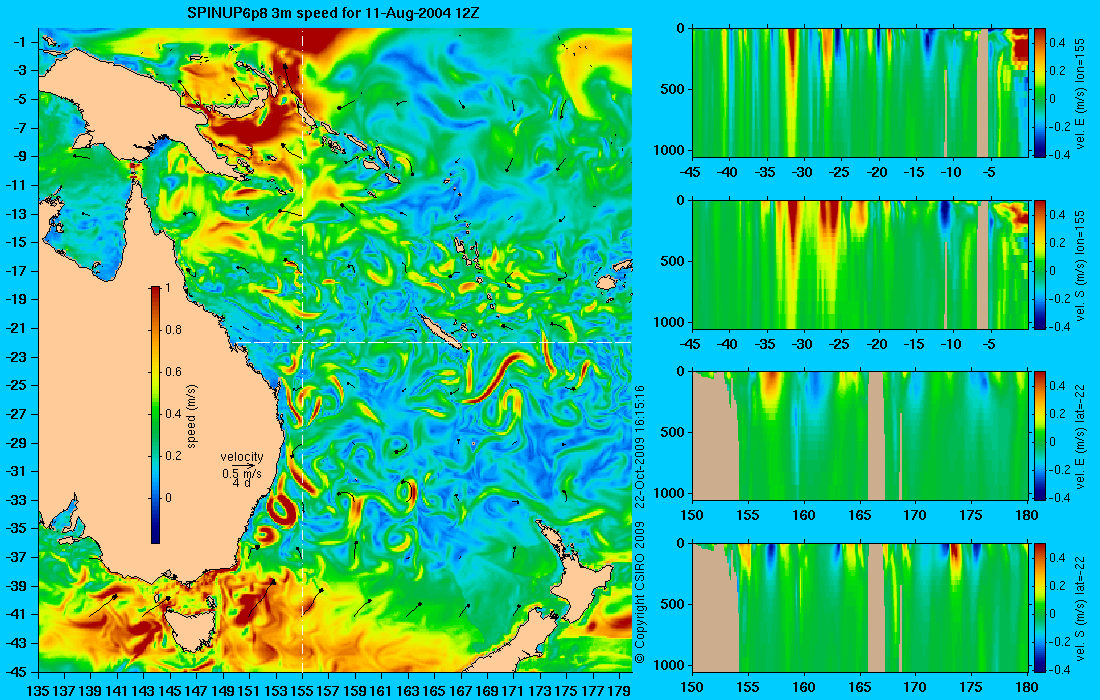Select the 'velocity' legend label
Viewport: 1100px width, 700px height.
click(241, 457)
